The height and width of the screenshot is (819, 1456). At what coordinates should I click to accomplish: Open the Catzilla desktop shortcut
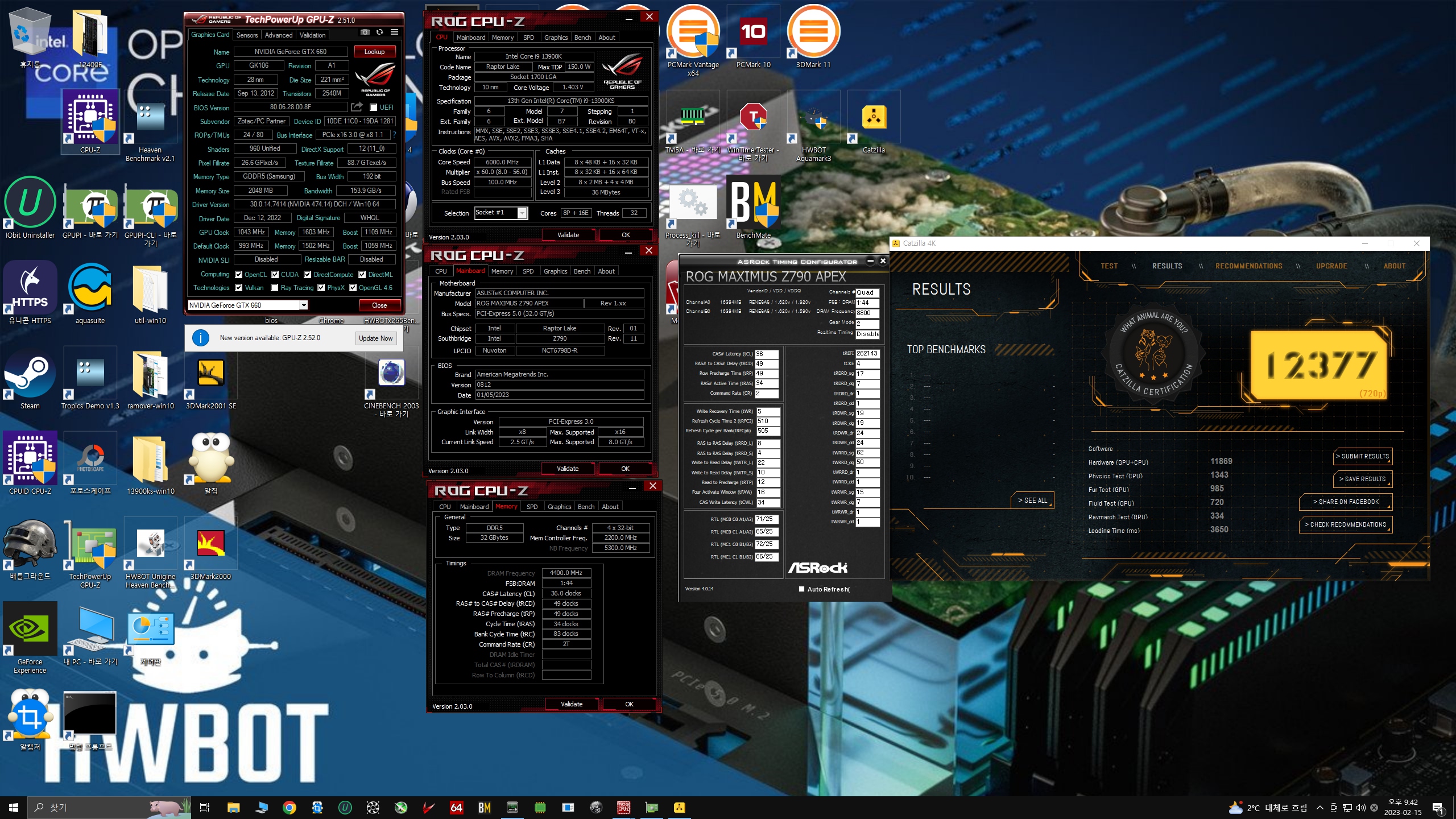point(874,122)
